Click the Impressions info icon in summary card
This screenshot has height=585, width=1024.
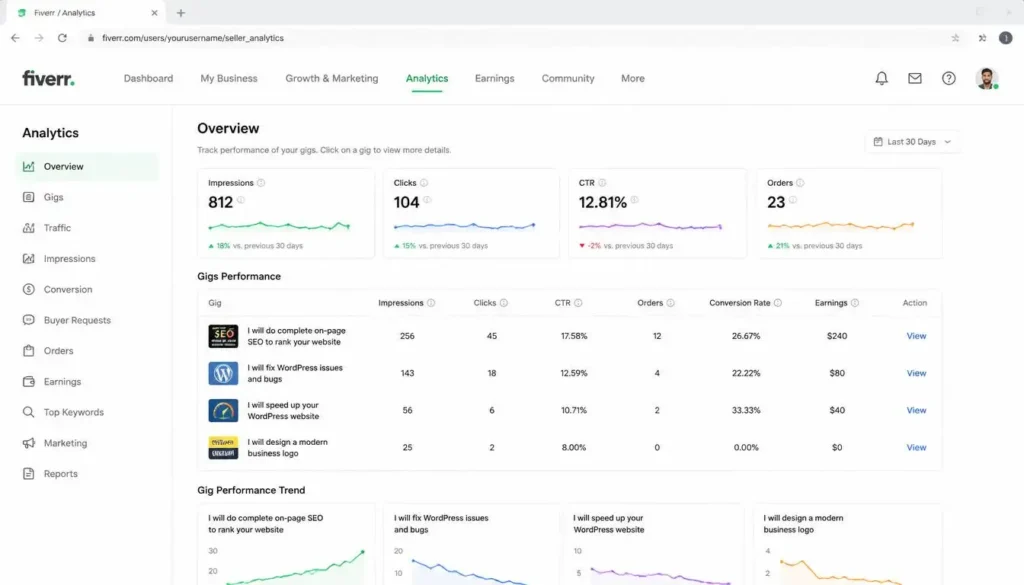[261, 183]
